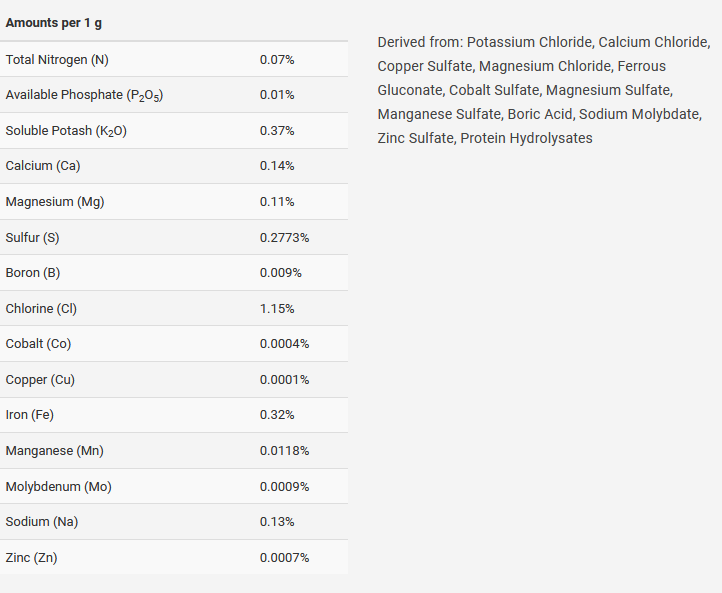Select the Copper value 0.0001%
The height and width of the screenshot is (593, 722).
[284, 380]
